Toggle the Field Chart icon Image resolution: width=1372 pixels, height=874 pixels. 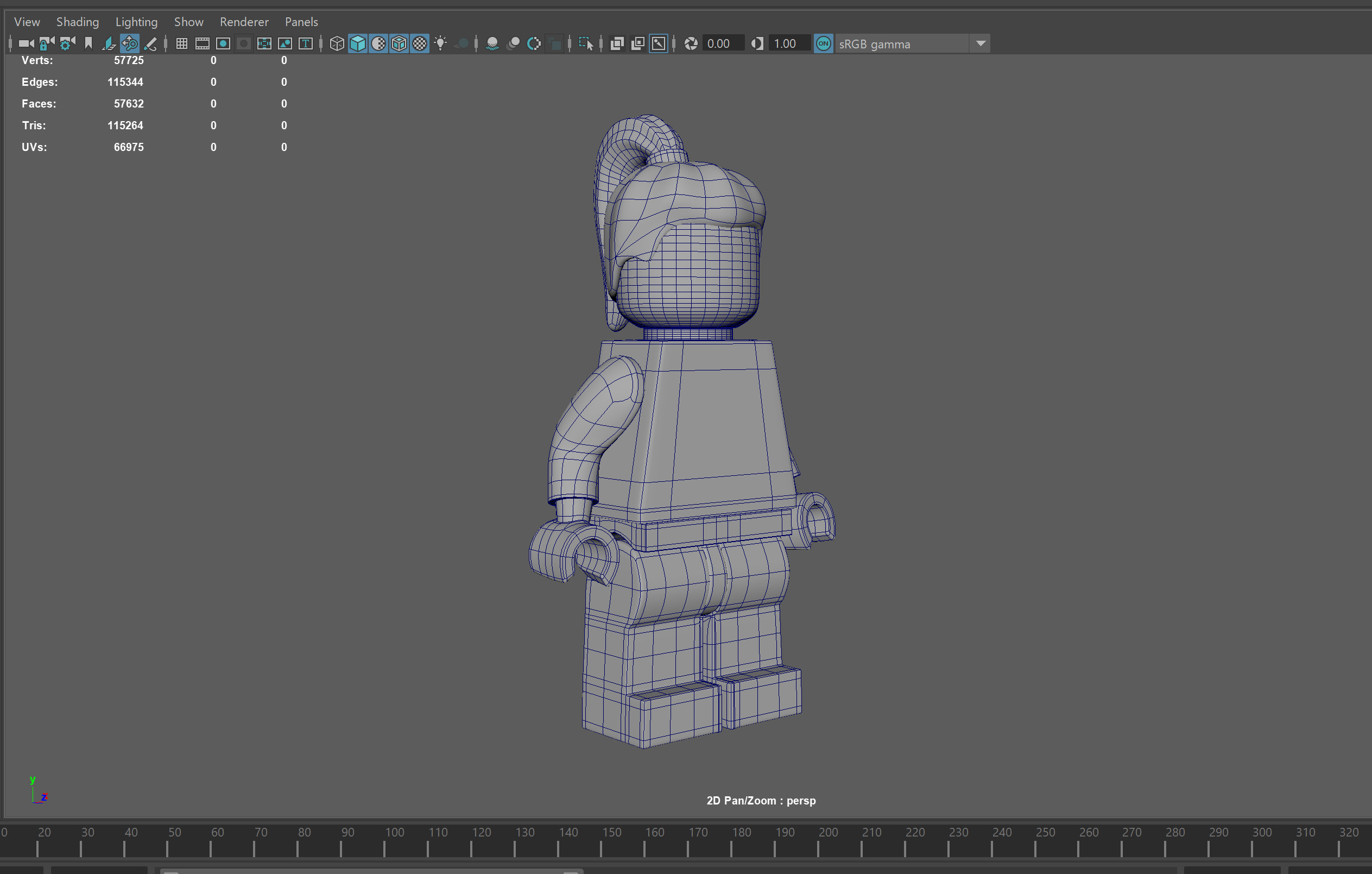pyautogui.click(x=264, y=43)
